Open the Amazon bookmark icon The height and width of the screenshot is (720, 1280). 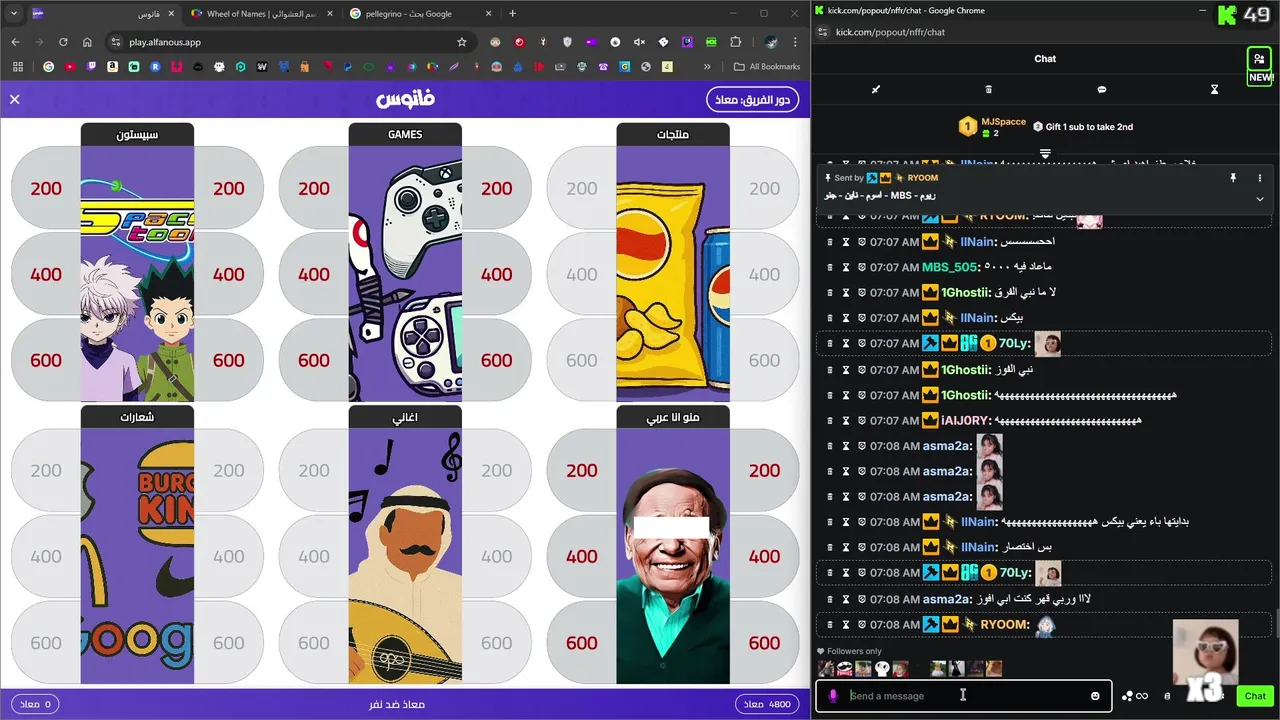[113, 67]
